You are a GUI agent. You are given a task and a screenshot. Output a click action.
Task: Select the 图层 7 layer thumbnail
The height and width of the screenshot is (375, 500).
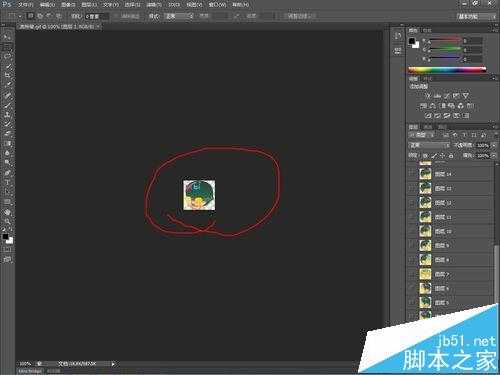[425, 274]
